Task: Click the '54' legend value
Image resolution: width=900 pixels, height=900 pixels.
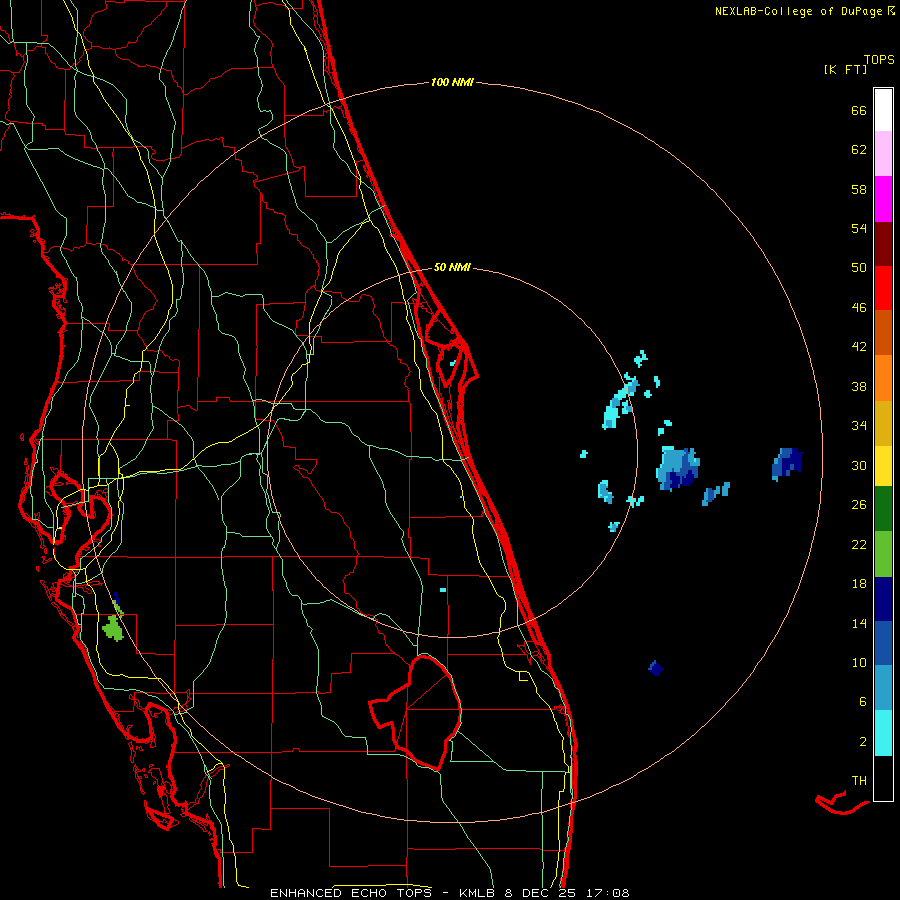Action: [x=859, y=228]
